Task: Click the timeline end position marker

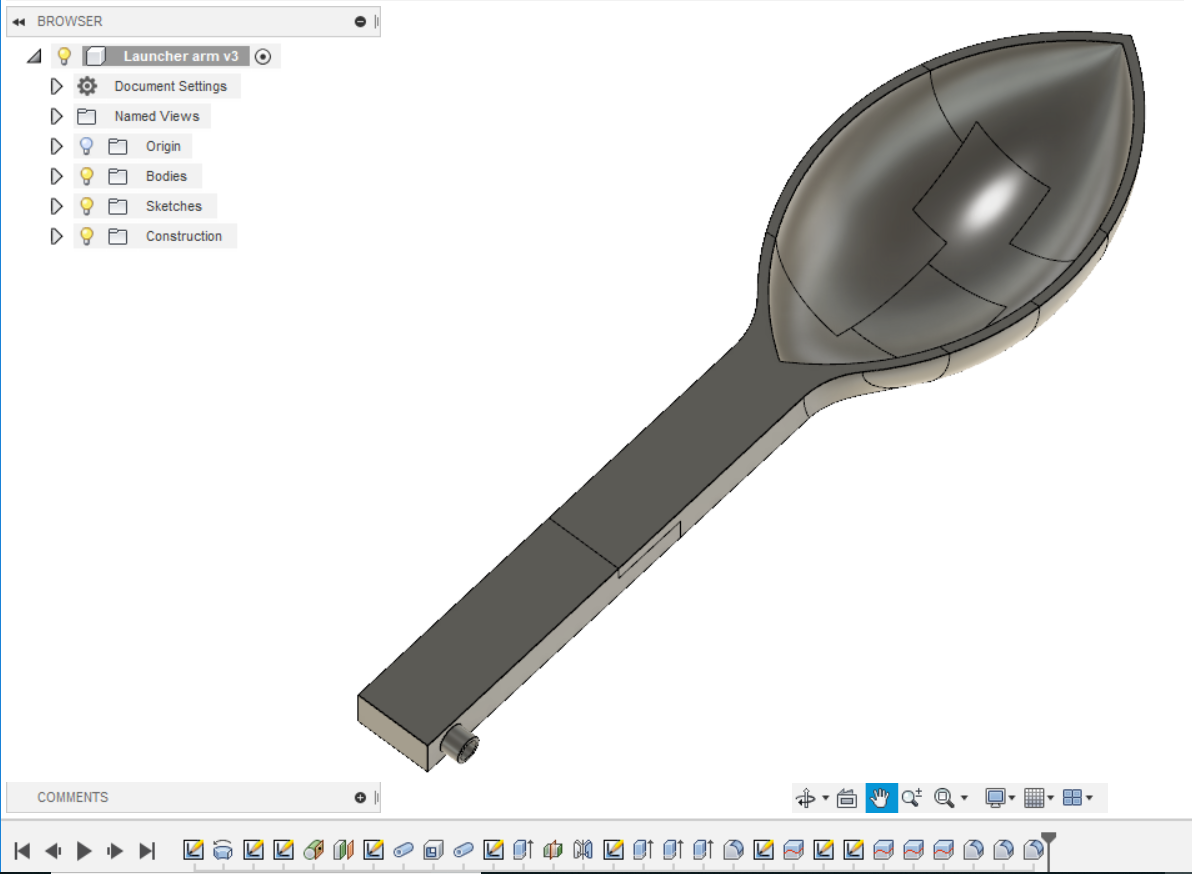Action: point(1048,838)
